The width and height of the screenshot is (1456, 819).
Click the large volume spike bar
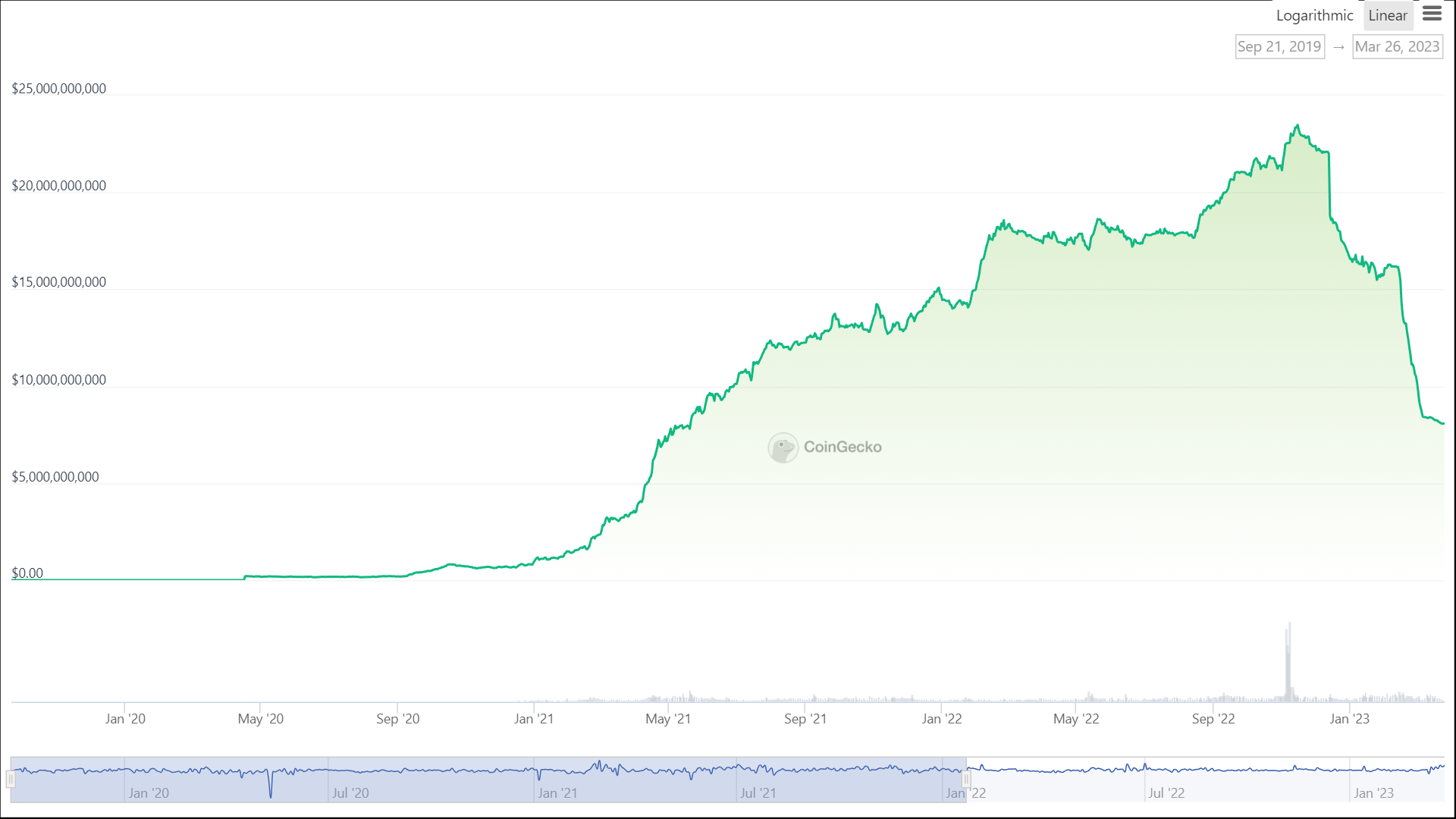[1288, 664]
